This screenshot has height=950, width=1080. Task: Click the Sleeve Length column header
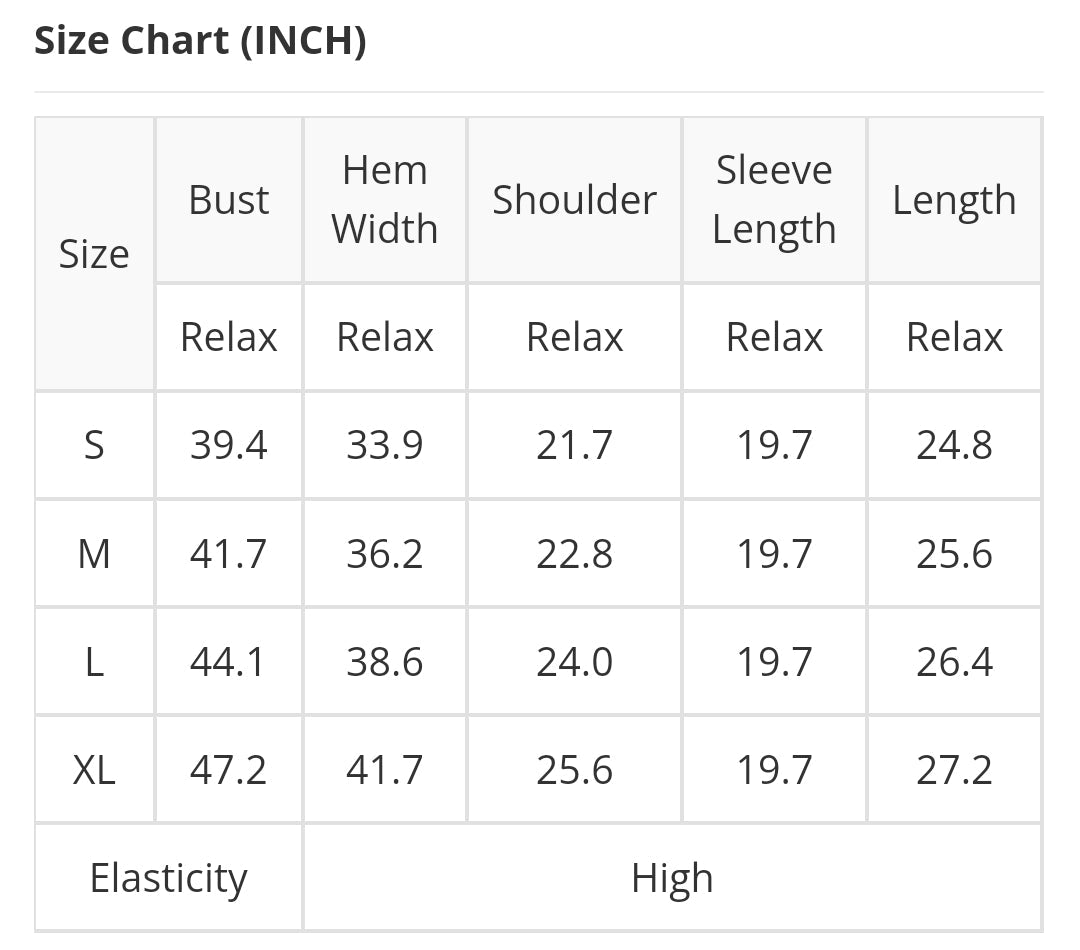coord(774,200)
